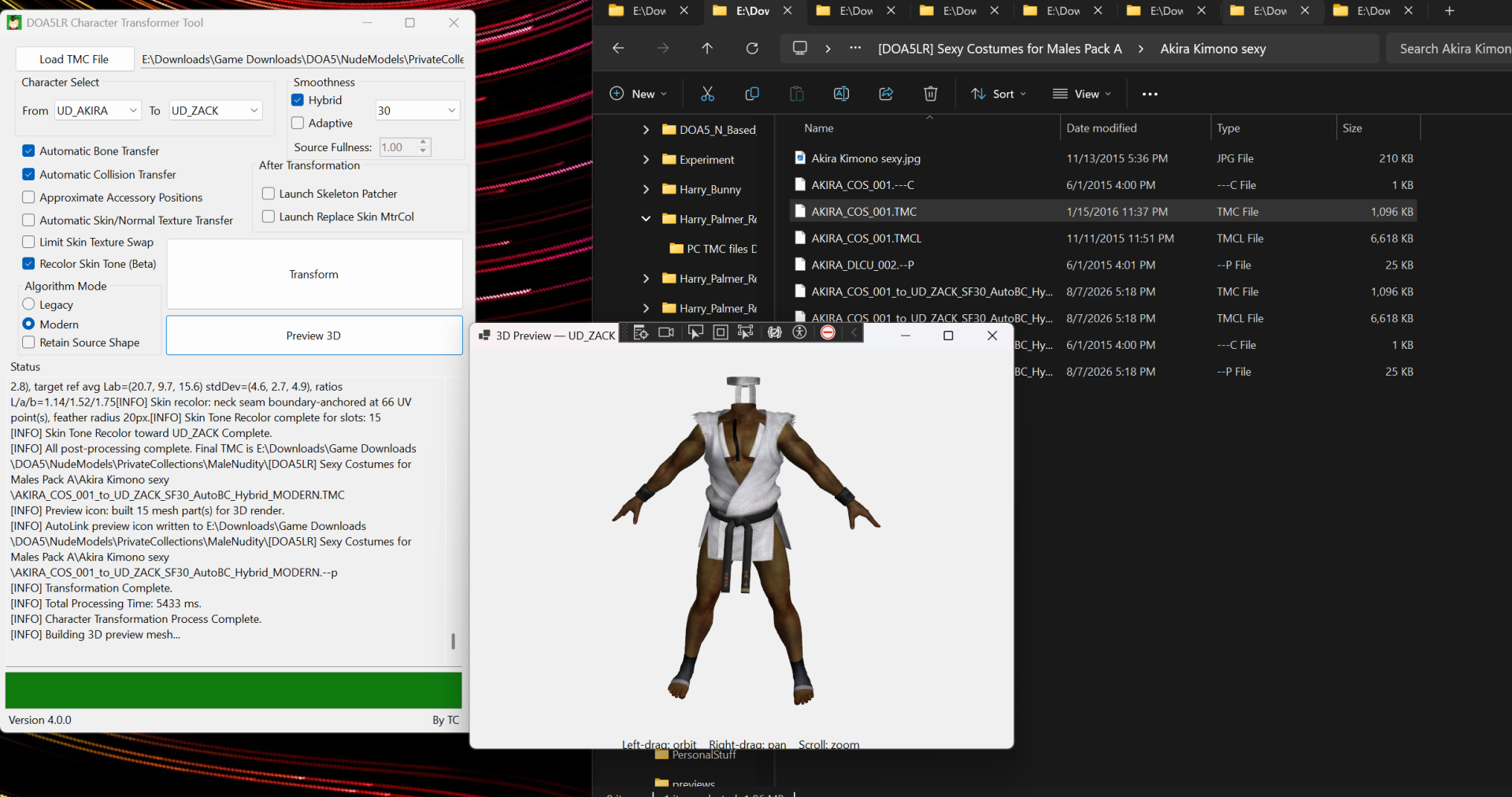Click the Source Fullness spinner up arrow
1512x797 pixels.
click(424, 143)
